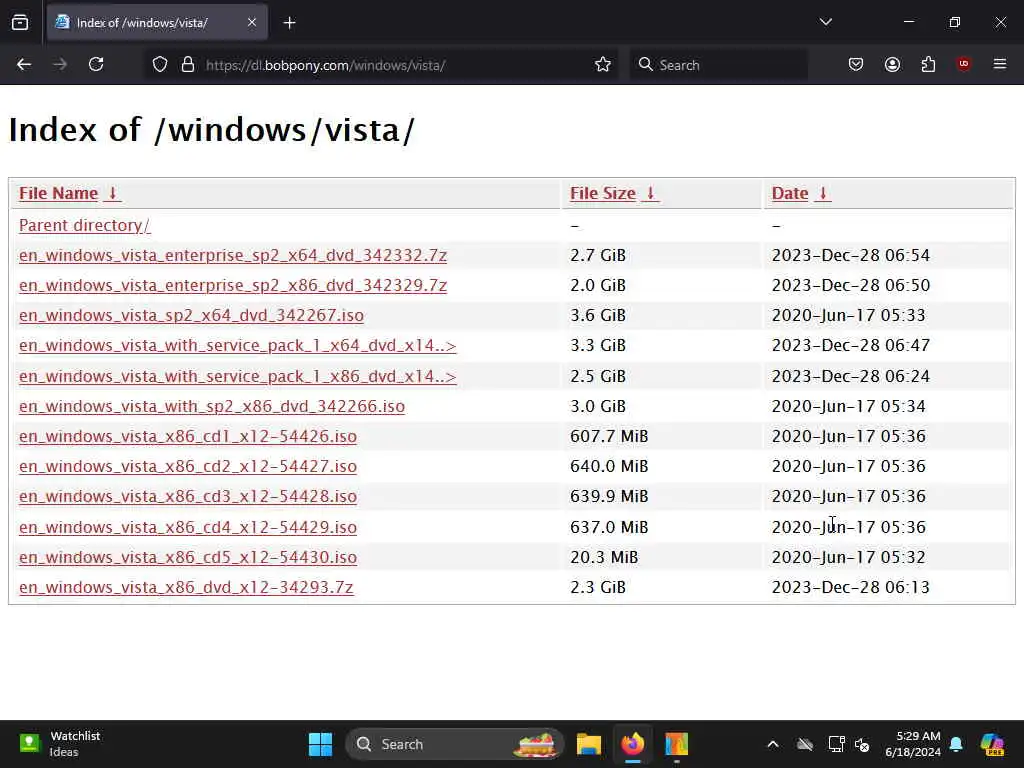Click the taskbar Search box
This screenshot has width=1024, height=768.
point(455,744)
